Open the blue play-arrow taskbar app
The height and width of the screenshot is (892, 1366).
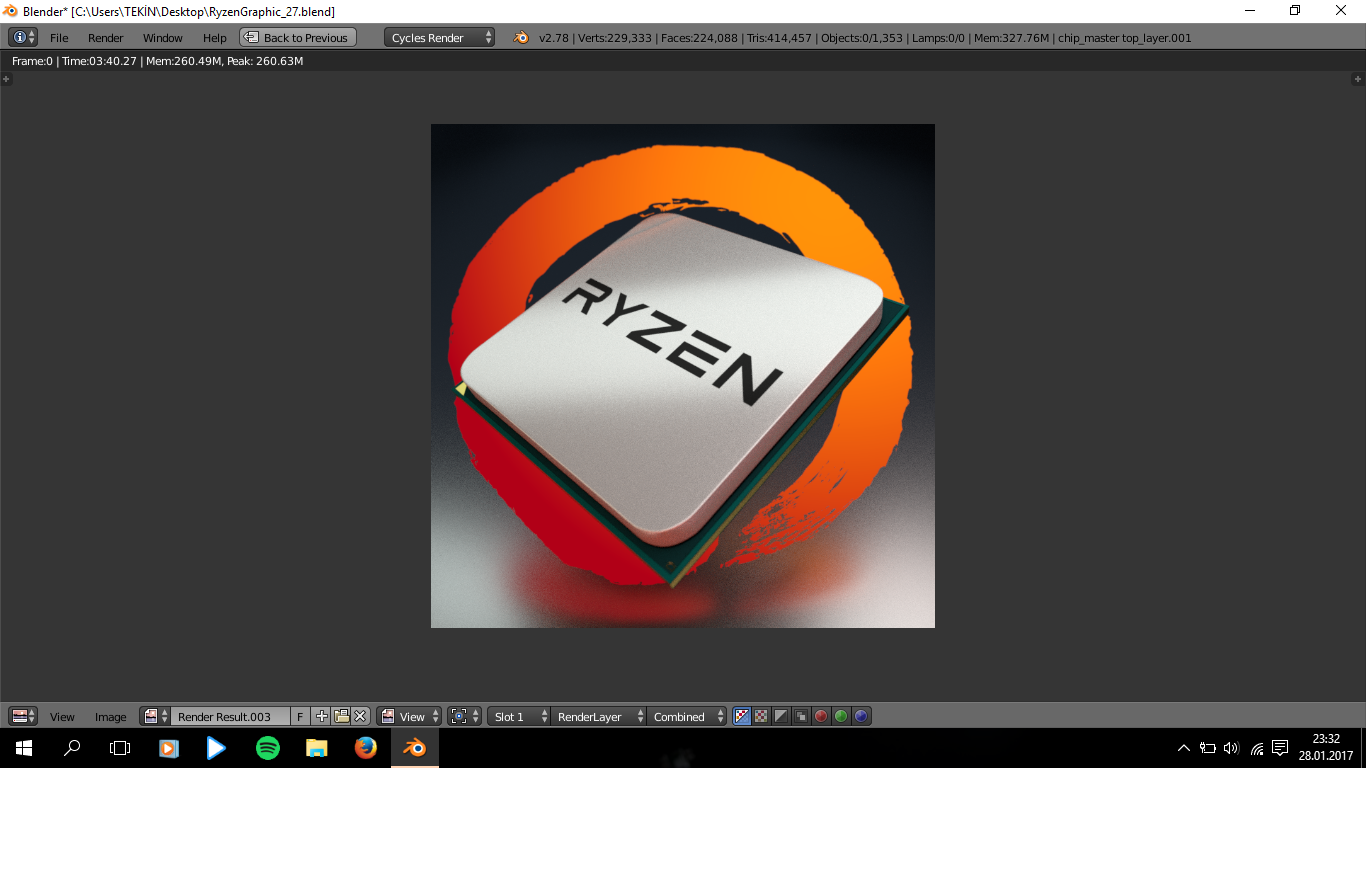[216, 748]
